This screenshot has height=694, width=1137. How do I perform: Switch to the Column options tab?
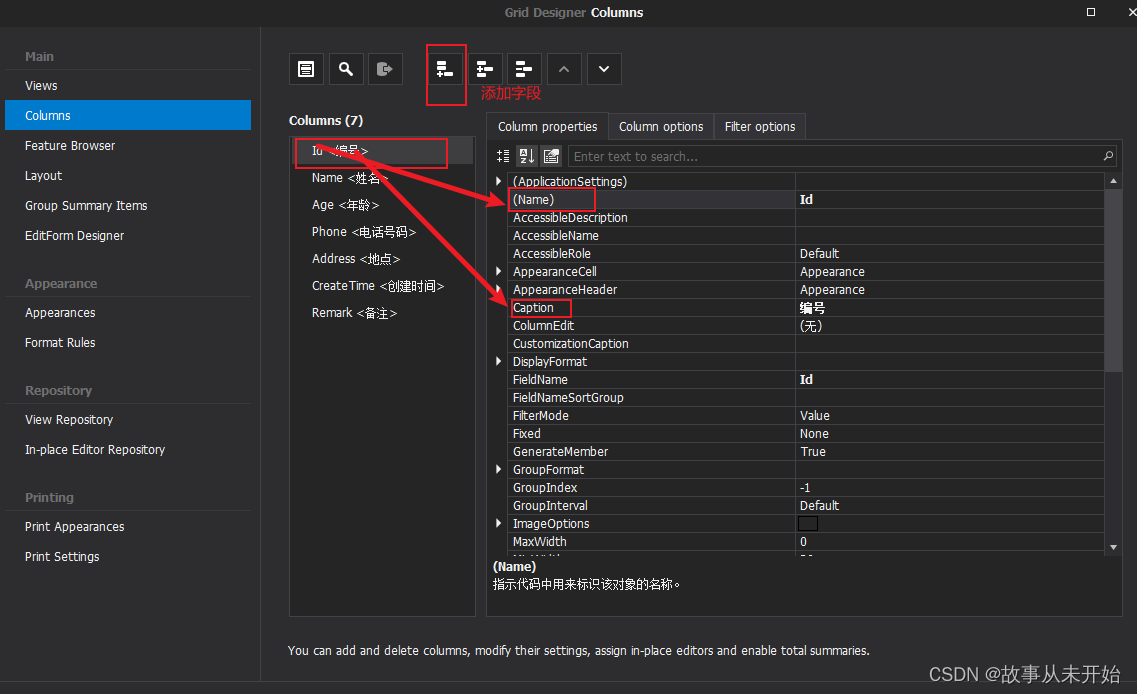tap(660, 126)
